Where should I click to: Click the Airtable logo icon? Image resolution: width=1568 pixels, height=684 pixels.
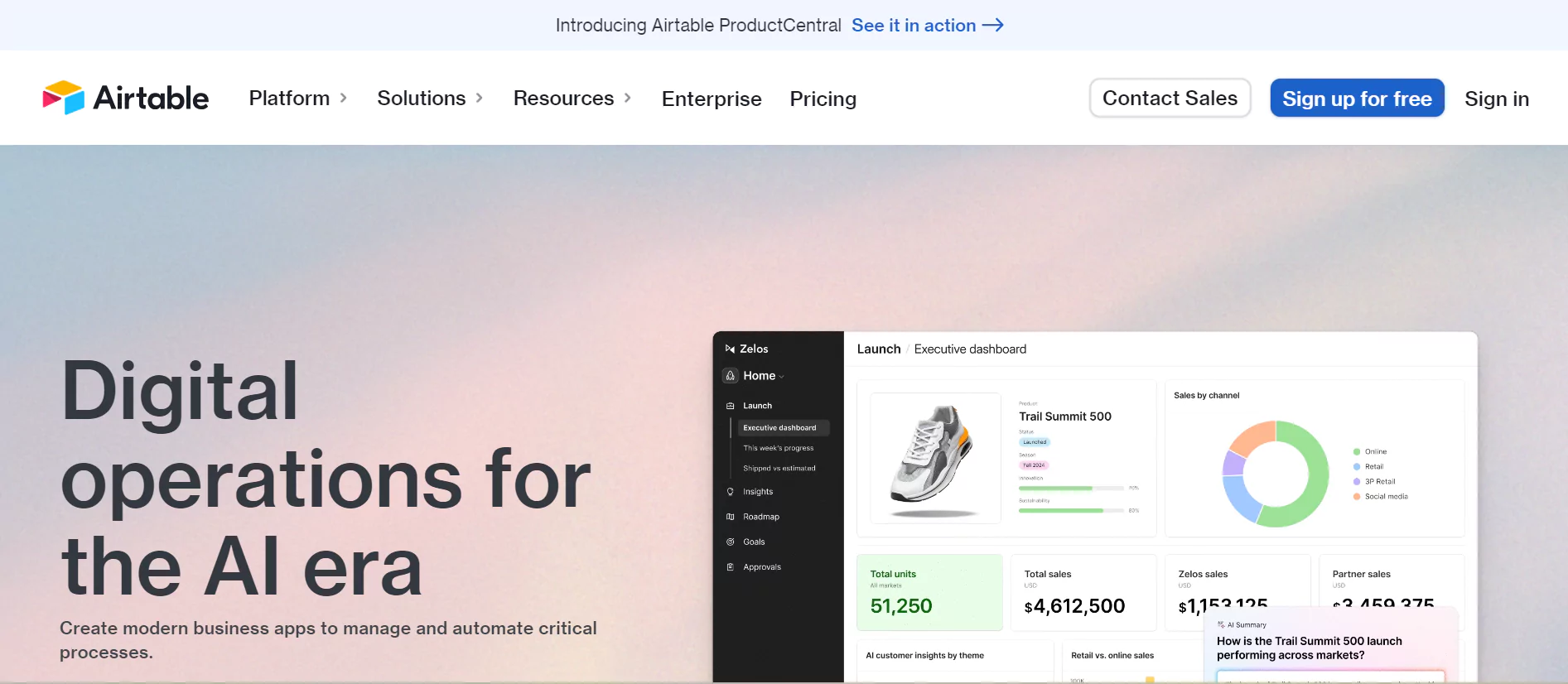pos(64,98)
